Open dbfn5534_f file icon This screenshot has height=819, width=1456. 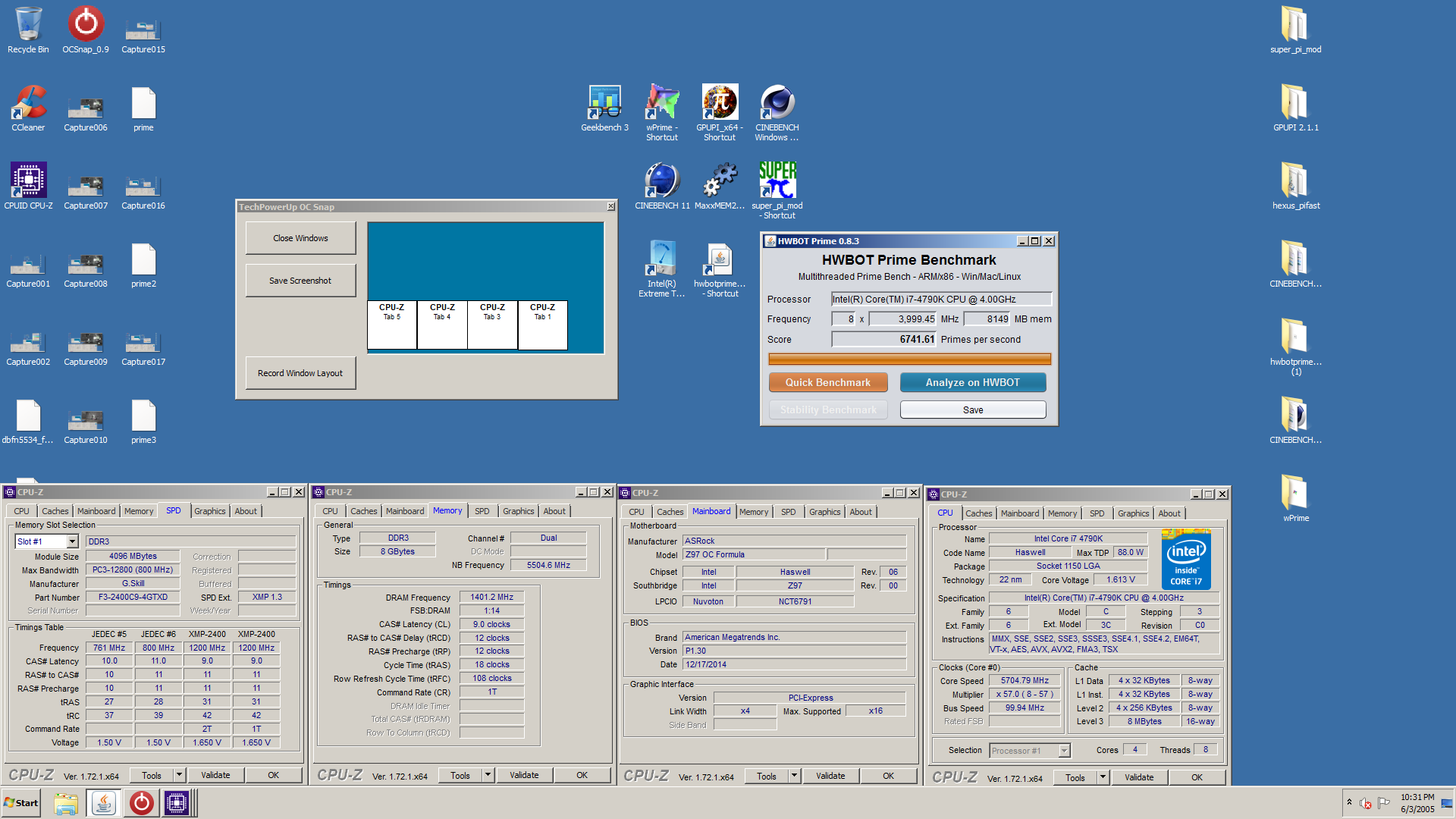28,421
